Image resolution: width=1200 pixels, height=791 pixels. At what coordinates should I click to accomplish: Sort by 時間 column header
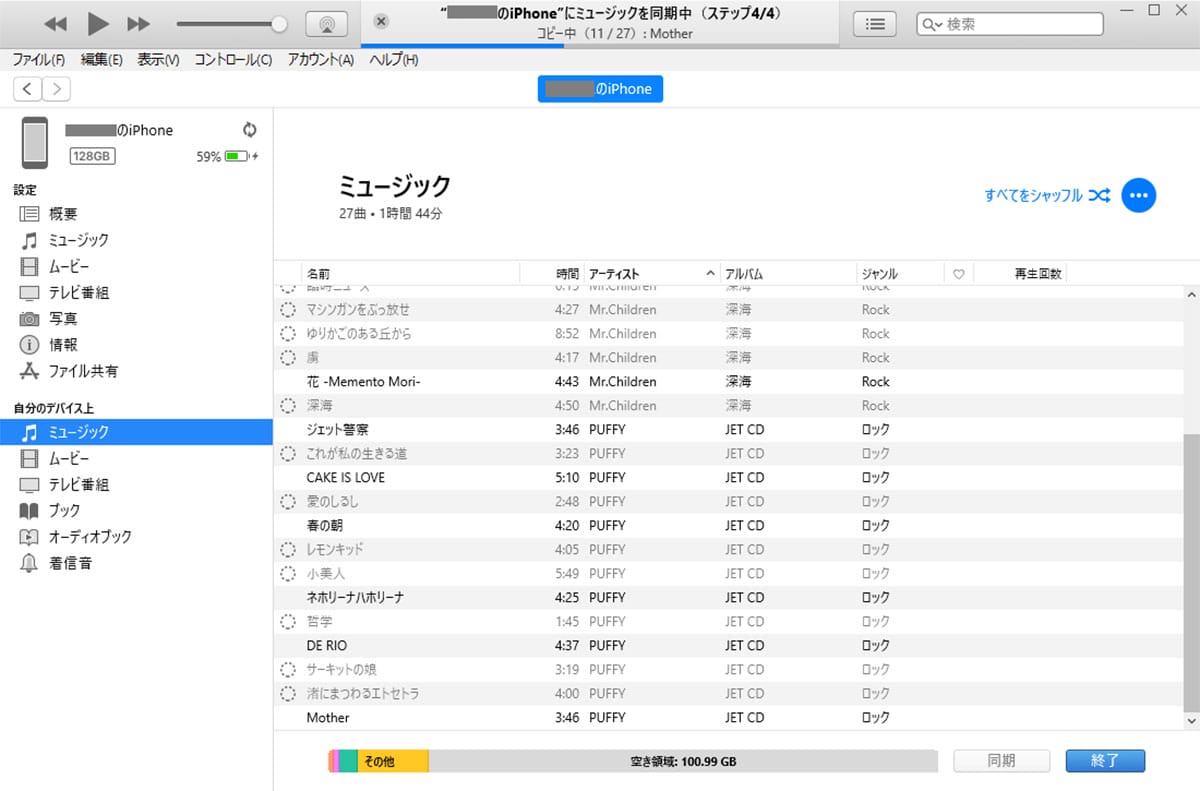tap(552, 273)
